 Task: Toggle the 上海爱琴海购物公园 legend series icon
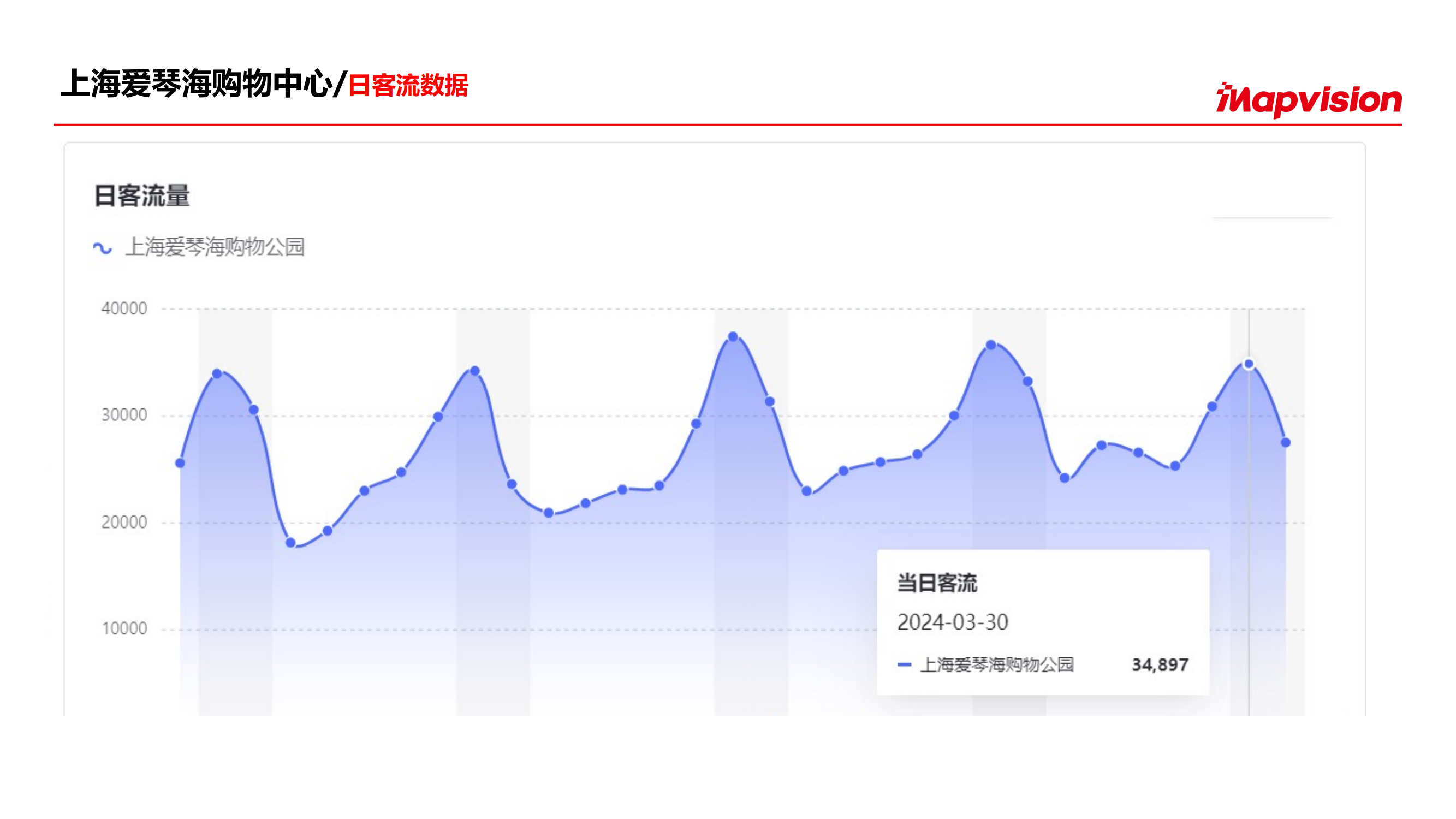point(102,247)
